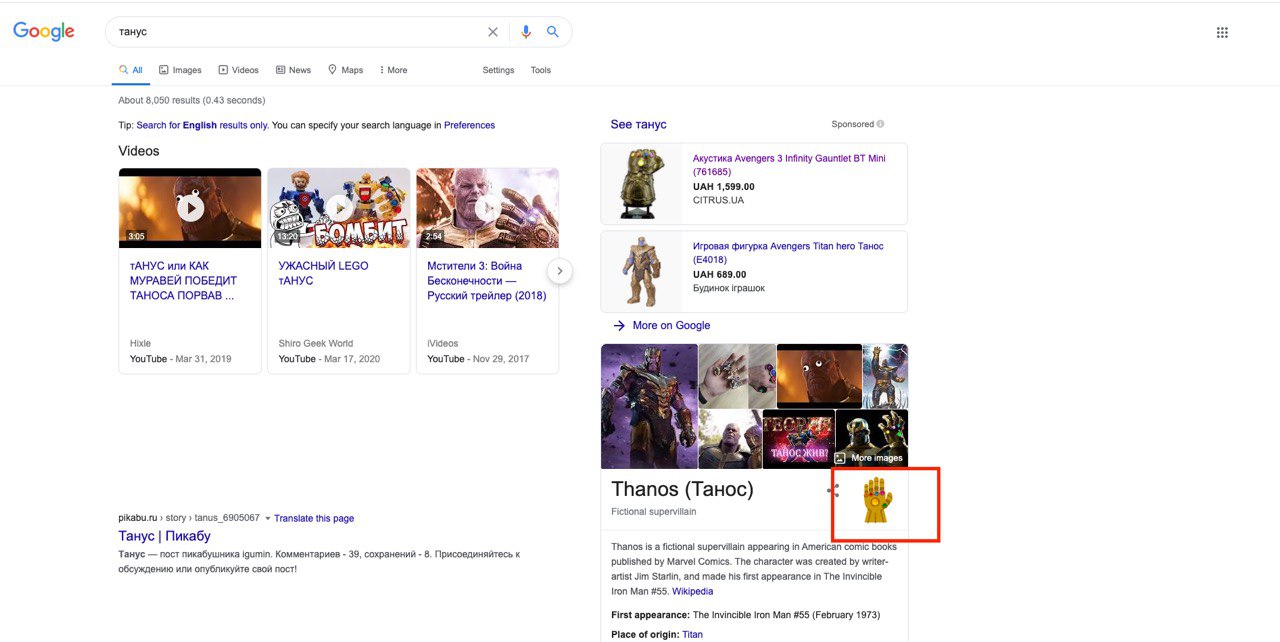Click Translate this page link
The width and height of the screenshot is (1280, 642).
click(314, 518)
